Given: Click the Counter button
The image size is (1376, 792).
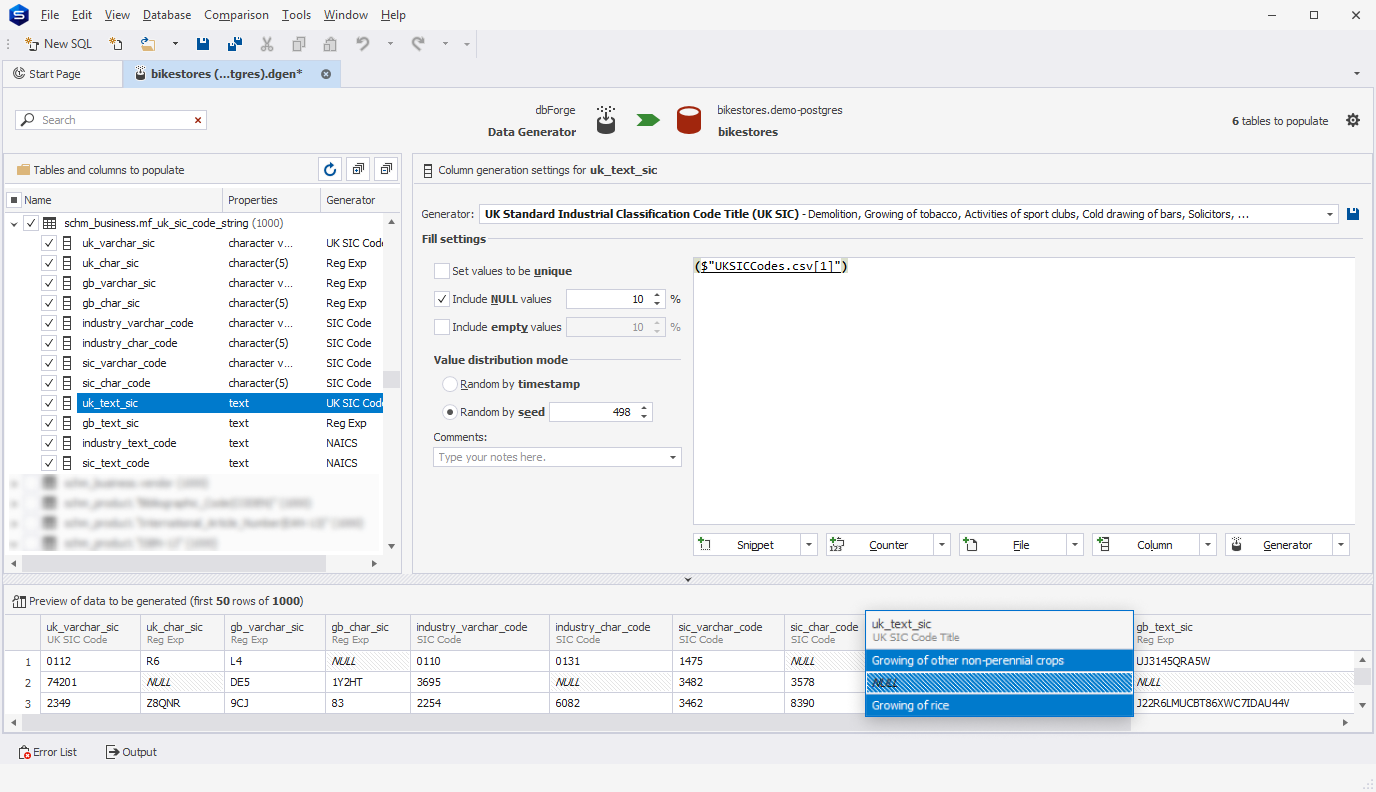Looking at the screenshot, I should (880, 545).
